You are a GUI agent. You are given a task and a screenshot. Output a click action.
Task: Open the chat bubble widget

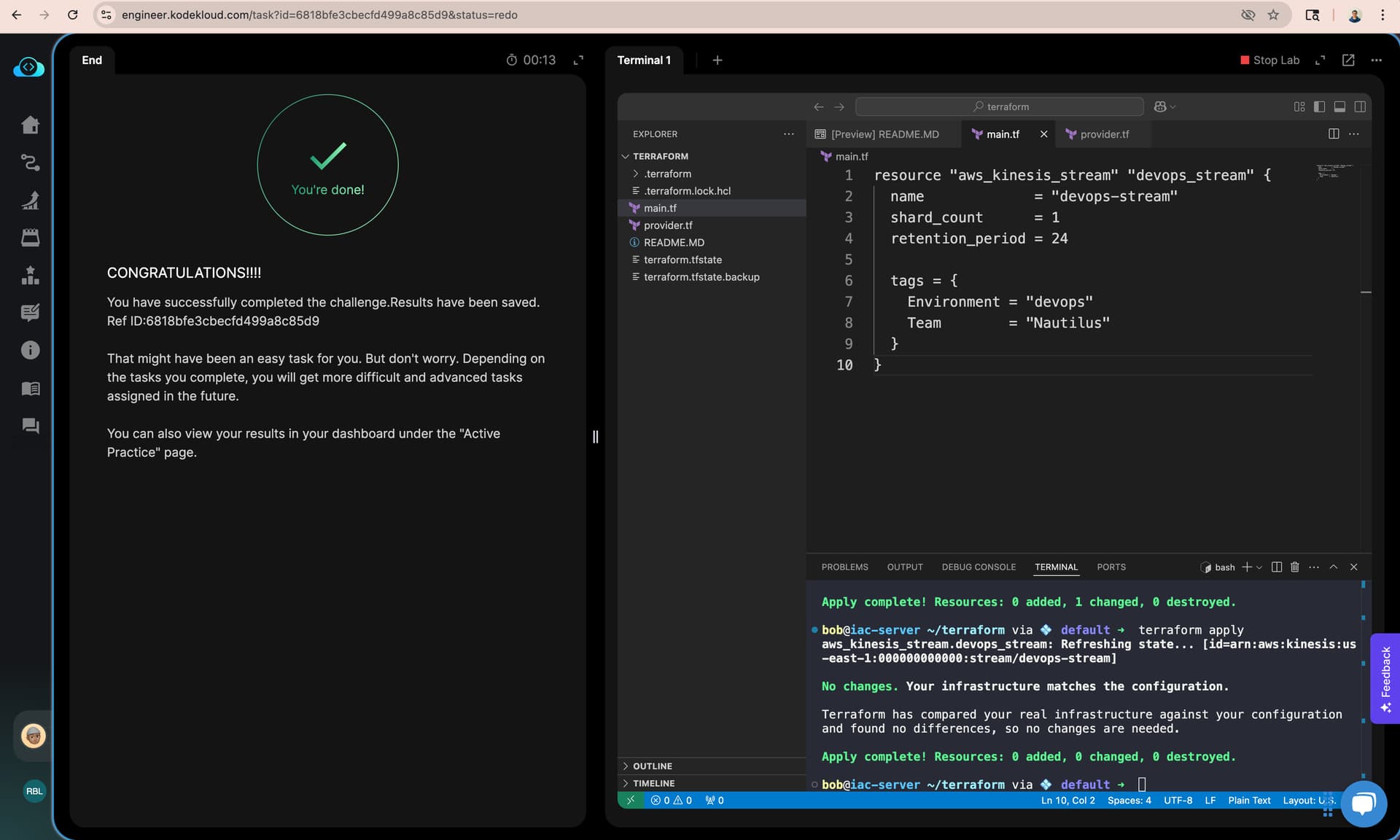tap(1363, 804)
